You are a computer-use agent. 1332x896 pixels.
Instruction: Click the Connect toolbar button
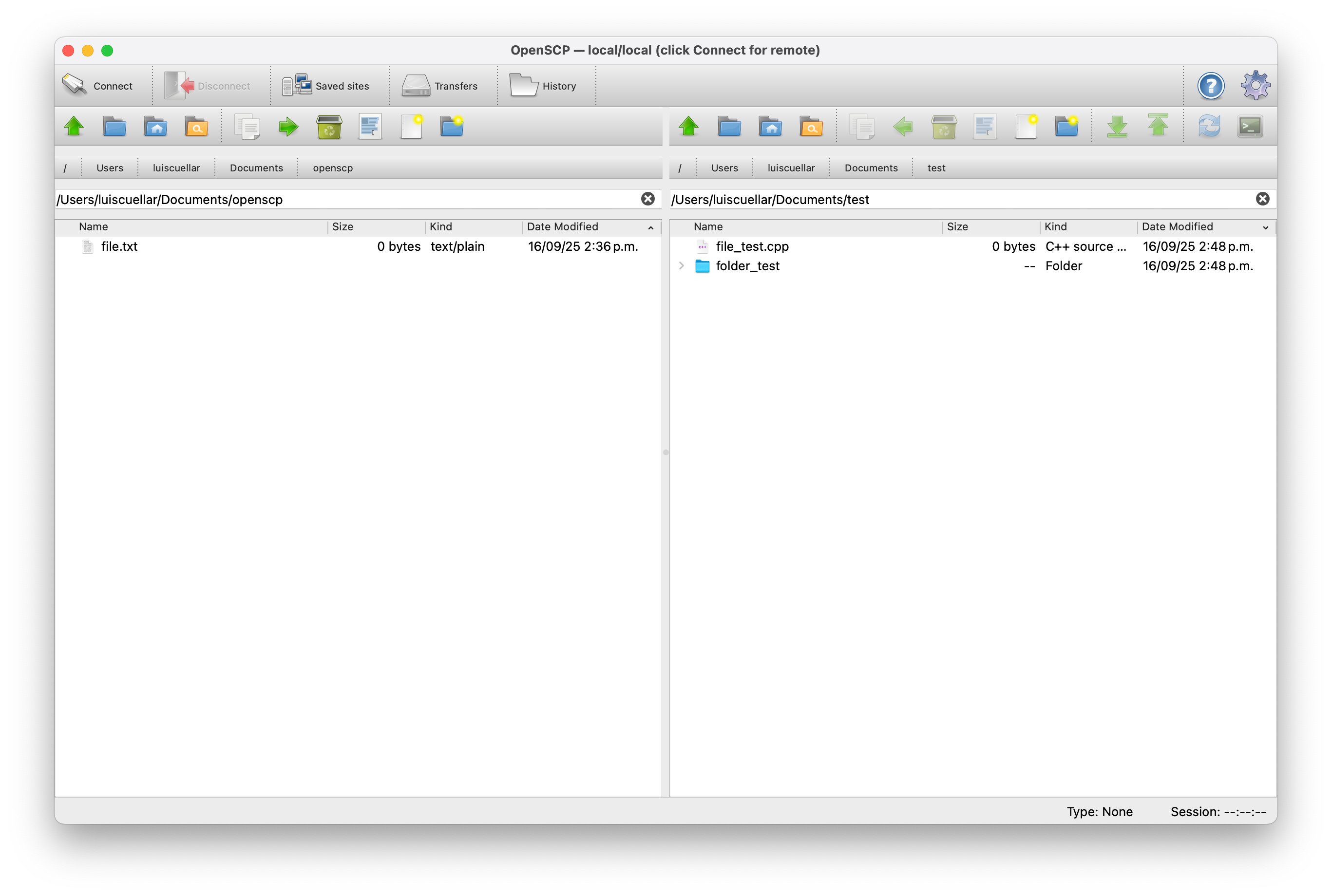(98, 86)
